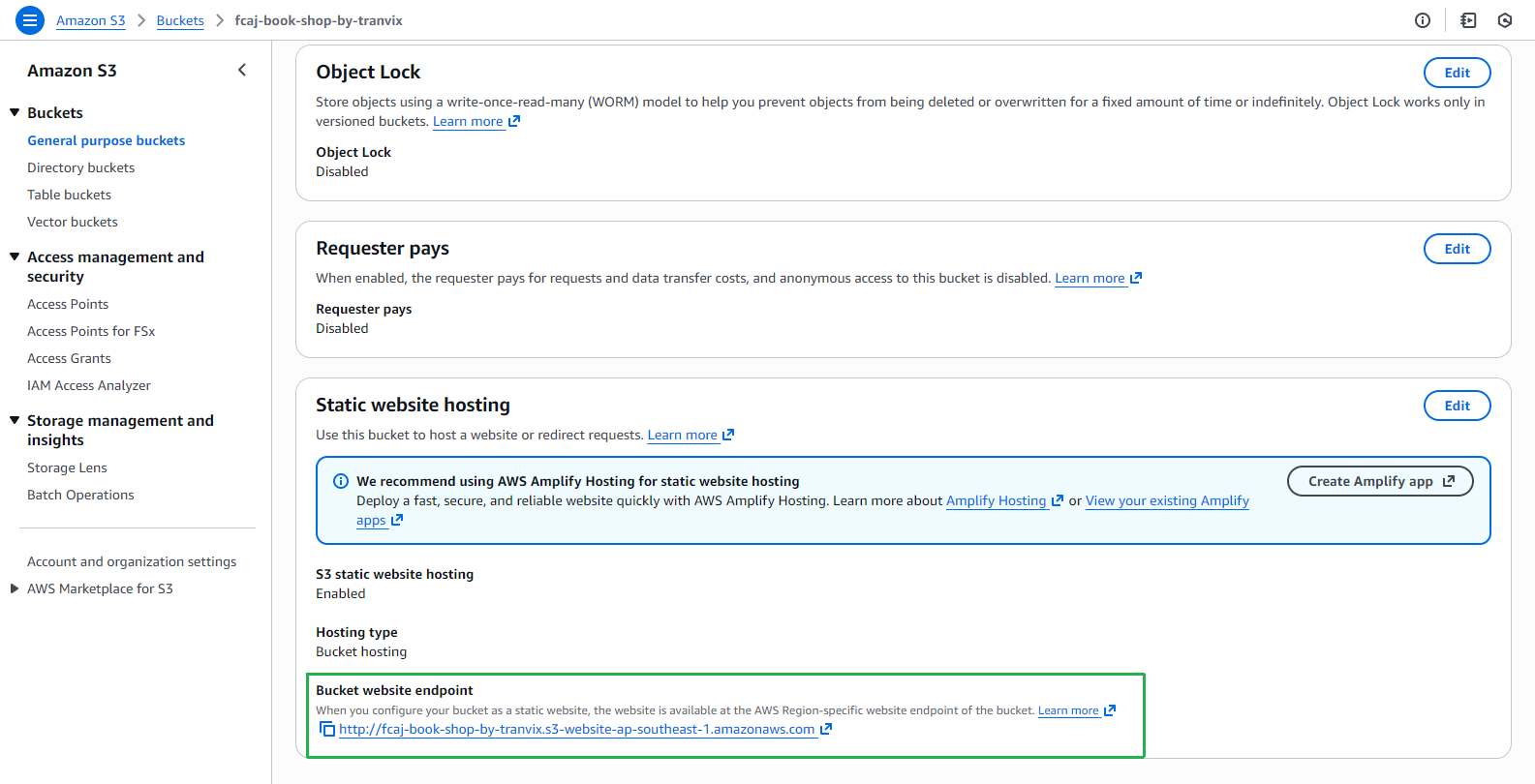Open Learn more link under Bucket website endpoint
The image size is (1535, 784).
point(1068,710)
